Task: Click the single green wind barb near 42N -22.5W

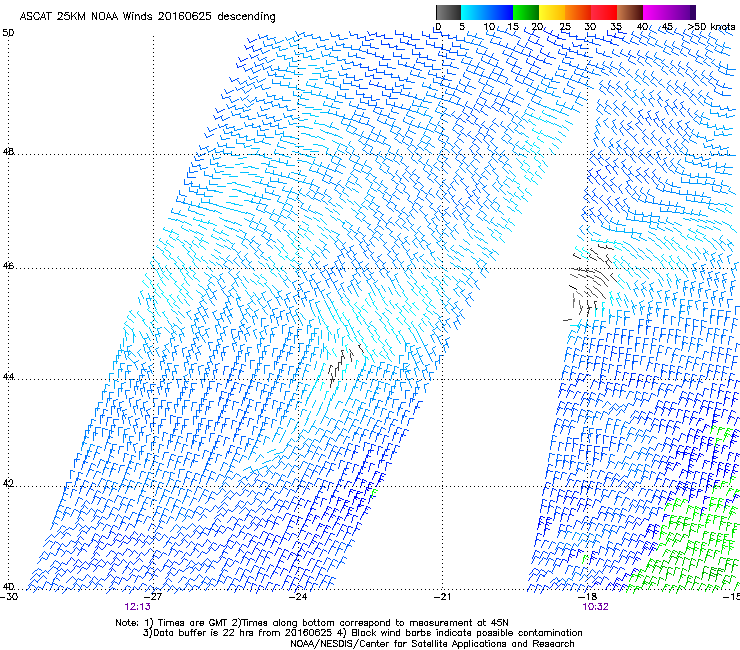Action: 374,492
